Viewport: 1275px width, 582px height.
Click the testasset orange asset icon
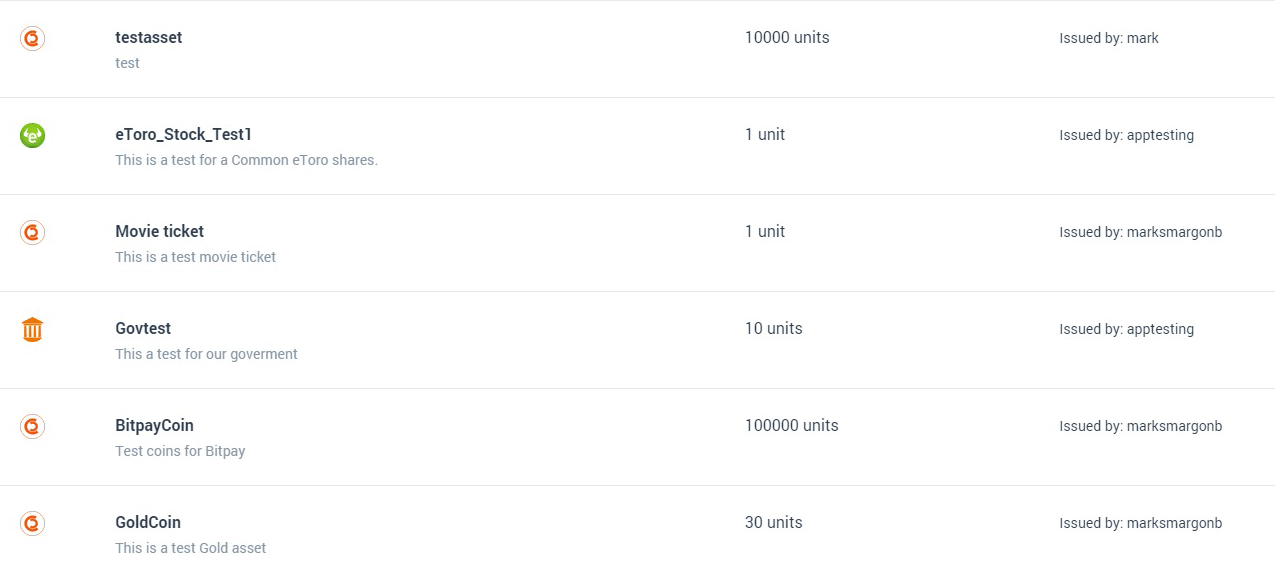pos(33,38)
